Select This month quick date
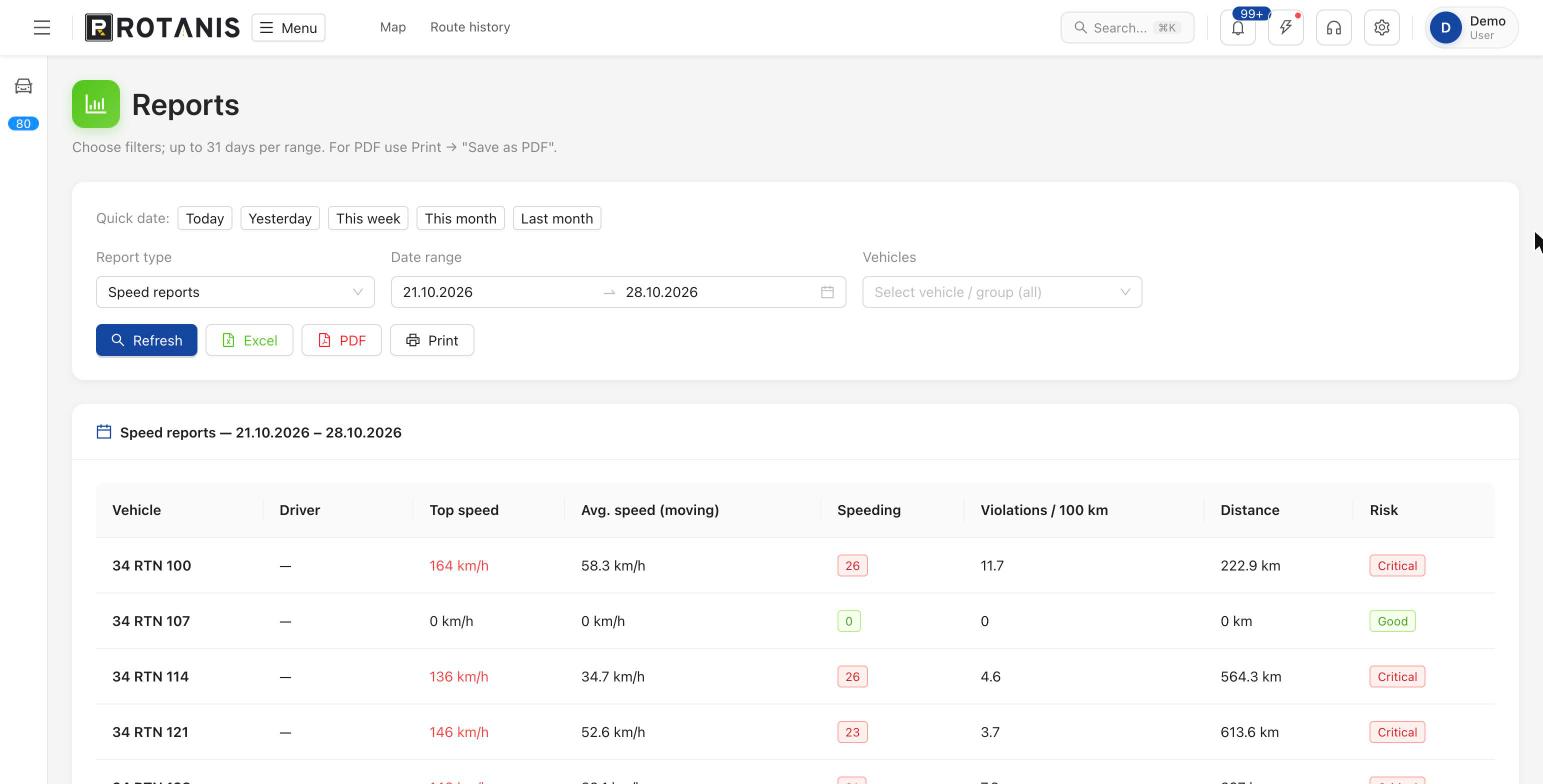Screen dimensions: 1543x784 [x=461, y=219]
